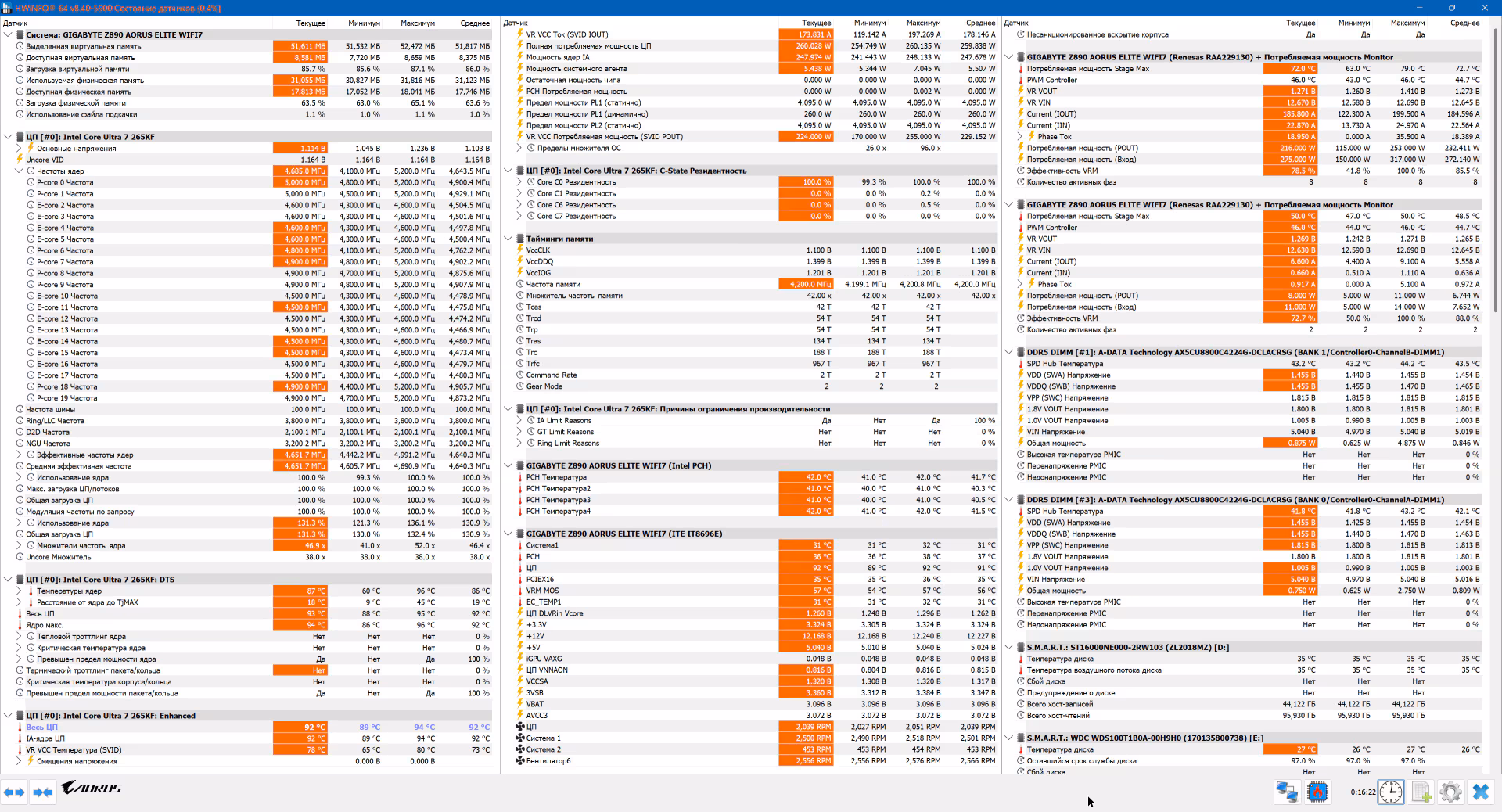Expand the Эффективные частоты ядер group
The image size is (1502, 812).
coord(19,455)
